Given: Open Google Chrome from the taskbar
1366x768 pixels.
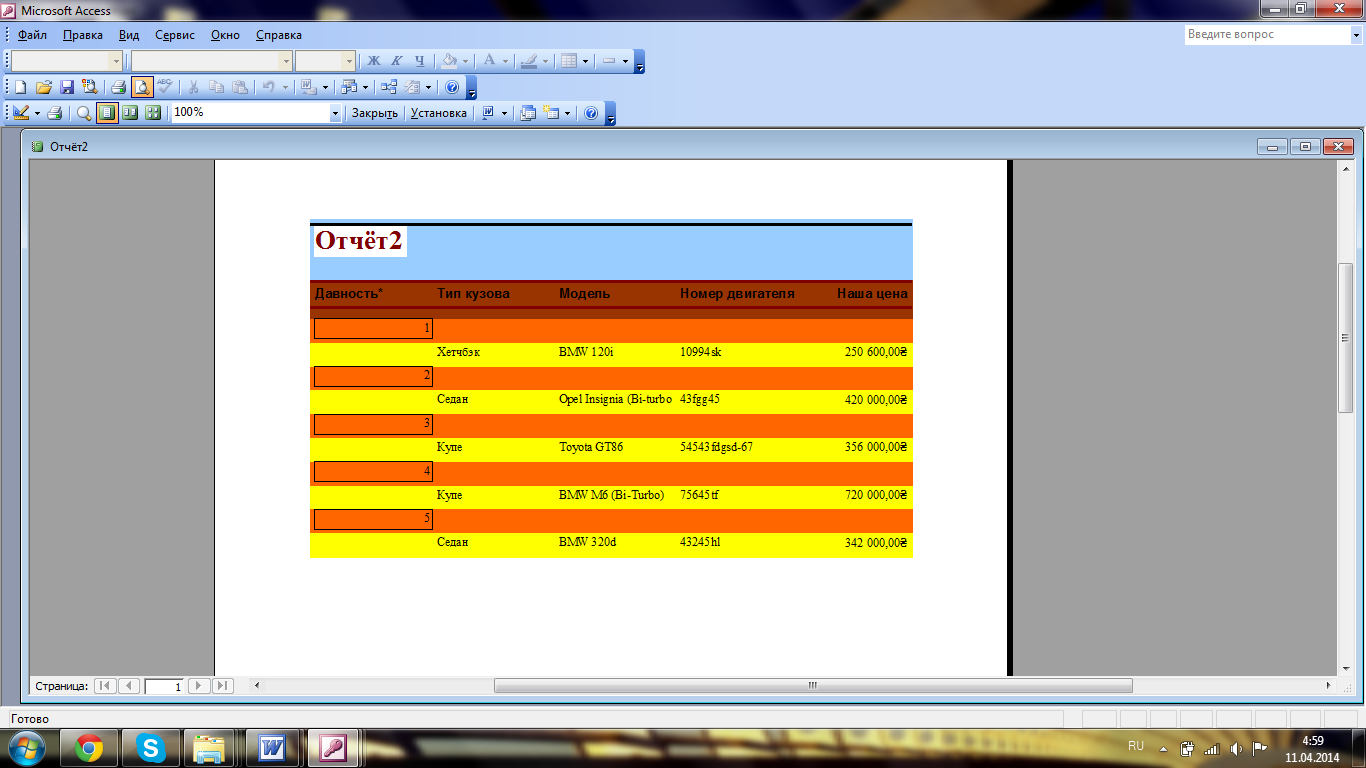Looking at the screenshot, I should 89,748.
